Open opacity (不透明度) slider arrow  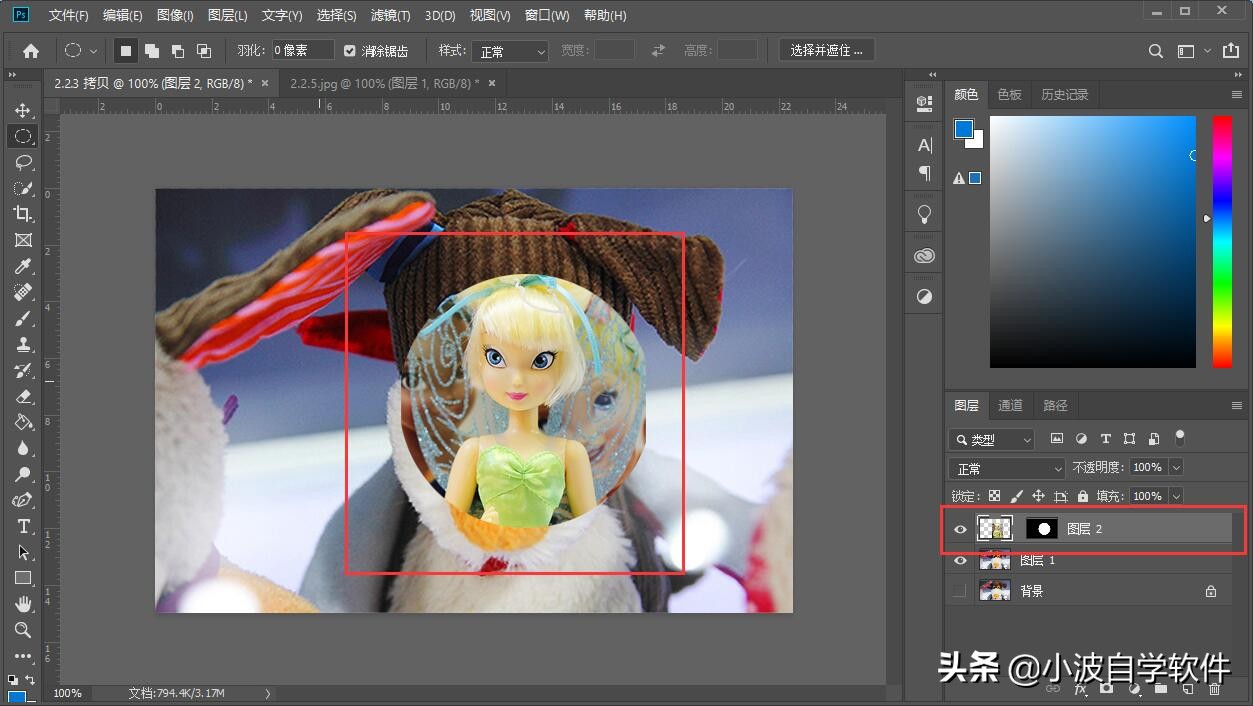click(1176, 467)
